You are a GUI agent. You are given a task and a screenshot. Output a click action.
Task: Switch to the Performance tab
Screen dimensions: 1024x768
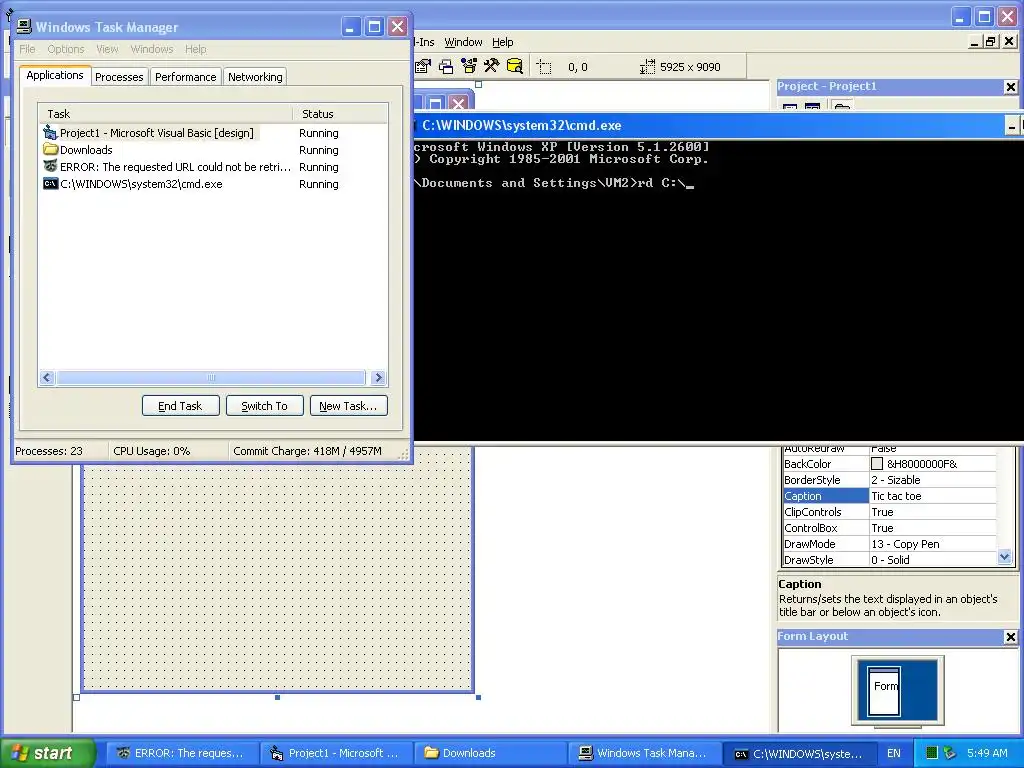pos(185,77)
